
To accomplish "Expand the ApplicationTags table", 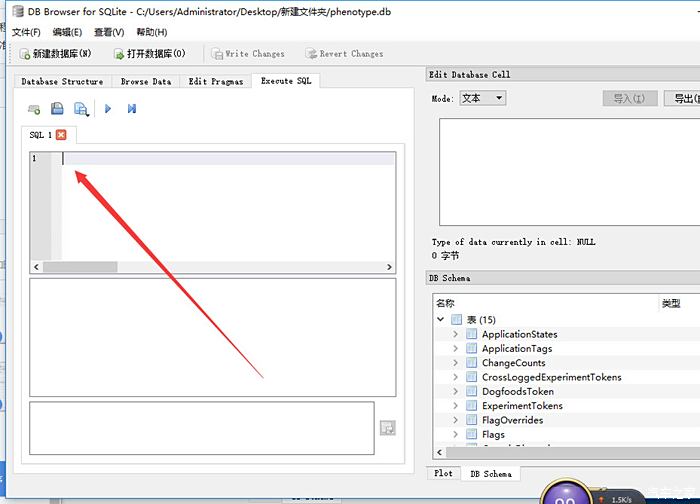I will coord(455,348).
